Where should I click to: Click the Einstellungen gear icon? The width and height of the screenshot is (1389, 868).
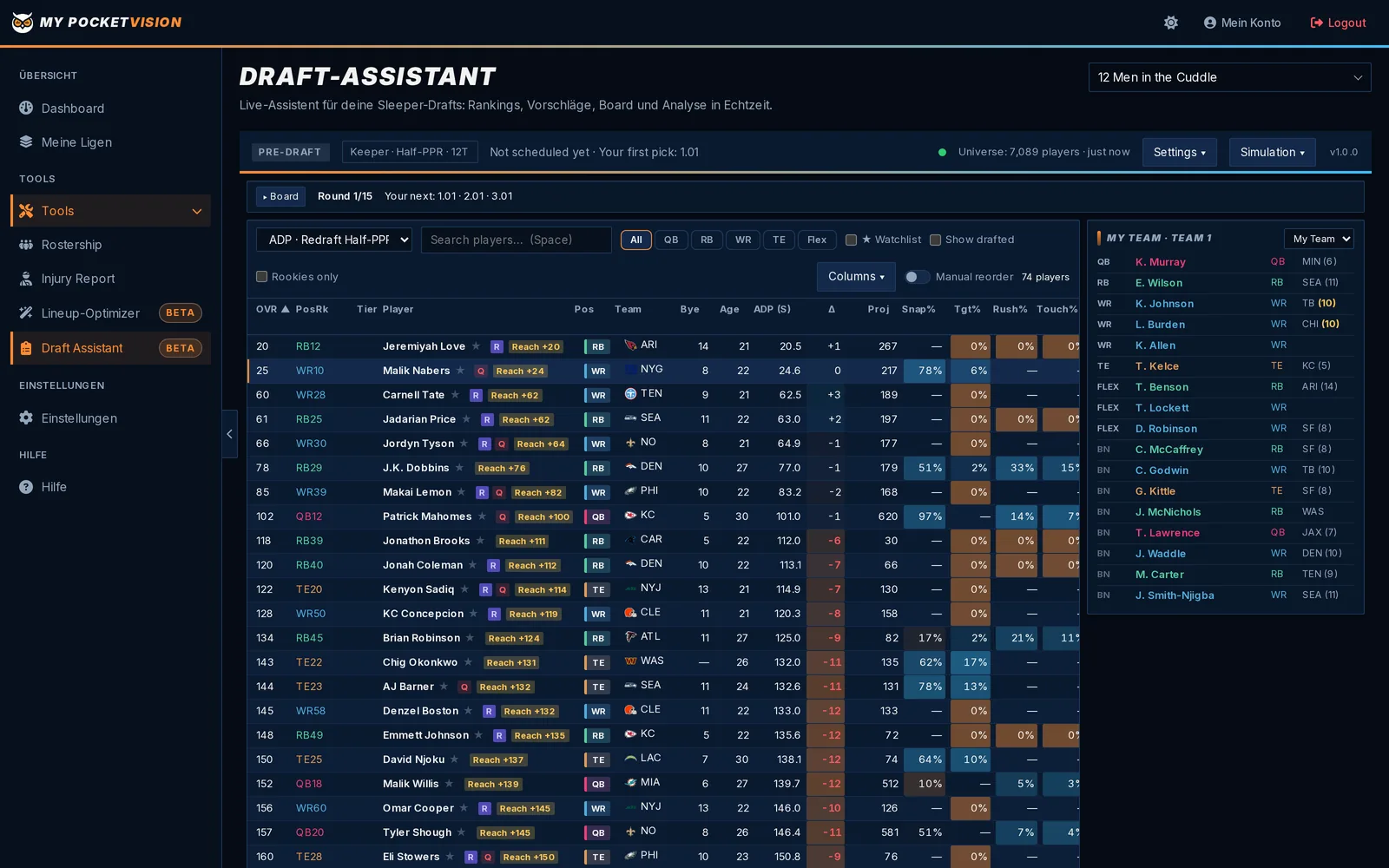click(x=26, y=418)
